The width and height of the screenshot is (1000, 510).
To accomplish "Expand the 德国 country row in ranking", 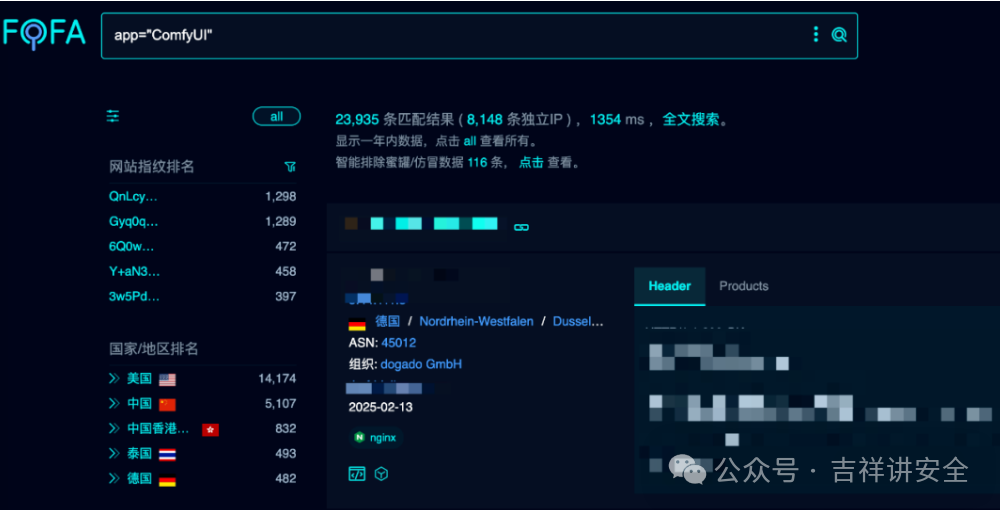I will click(x=114, y=478).
